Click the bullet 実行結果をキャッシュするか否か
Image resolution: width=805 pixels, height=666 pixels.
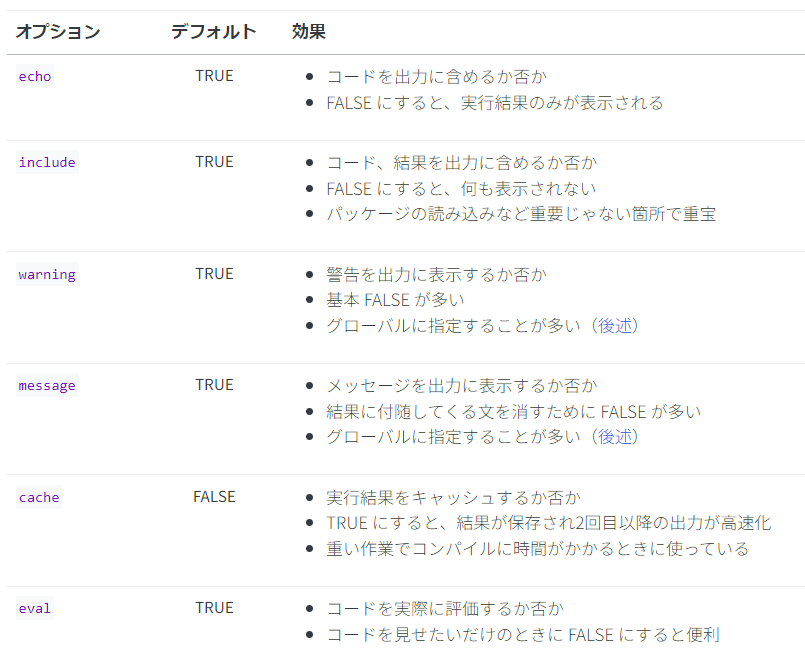(x=454, y=498)
